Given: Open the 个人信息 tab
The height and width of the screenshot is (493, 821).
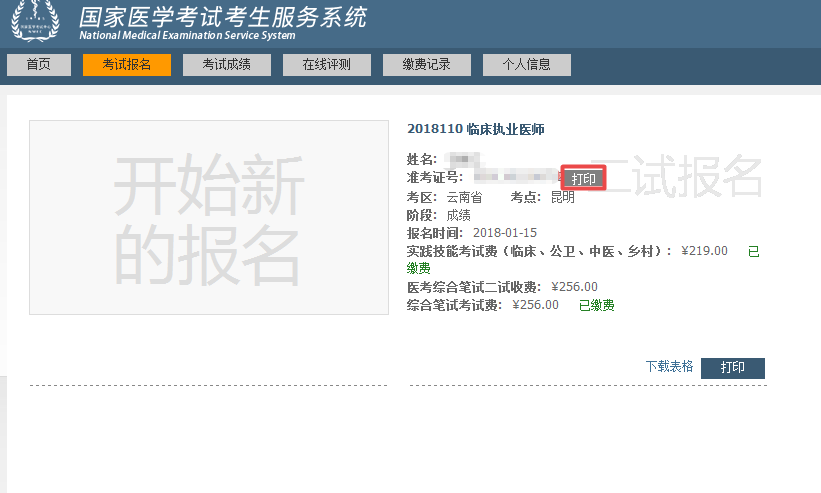Looking at the screenshot, I should 527,64.
